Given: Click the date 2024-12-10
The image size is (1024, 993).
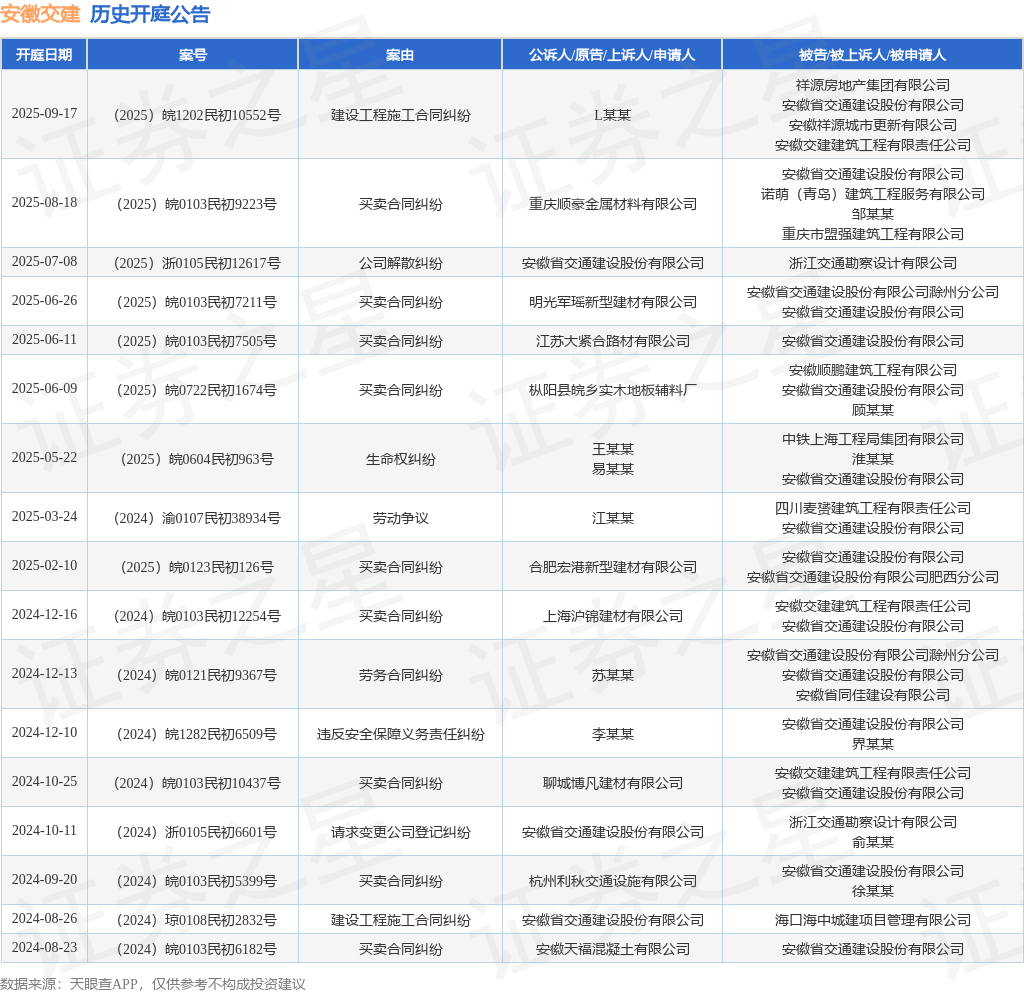Looking at the screenshot, I should 44,733.
